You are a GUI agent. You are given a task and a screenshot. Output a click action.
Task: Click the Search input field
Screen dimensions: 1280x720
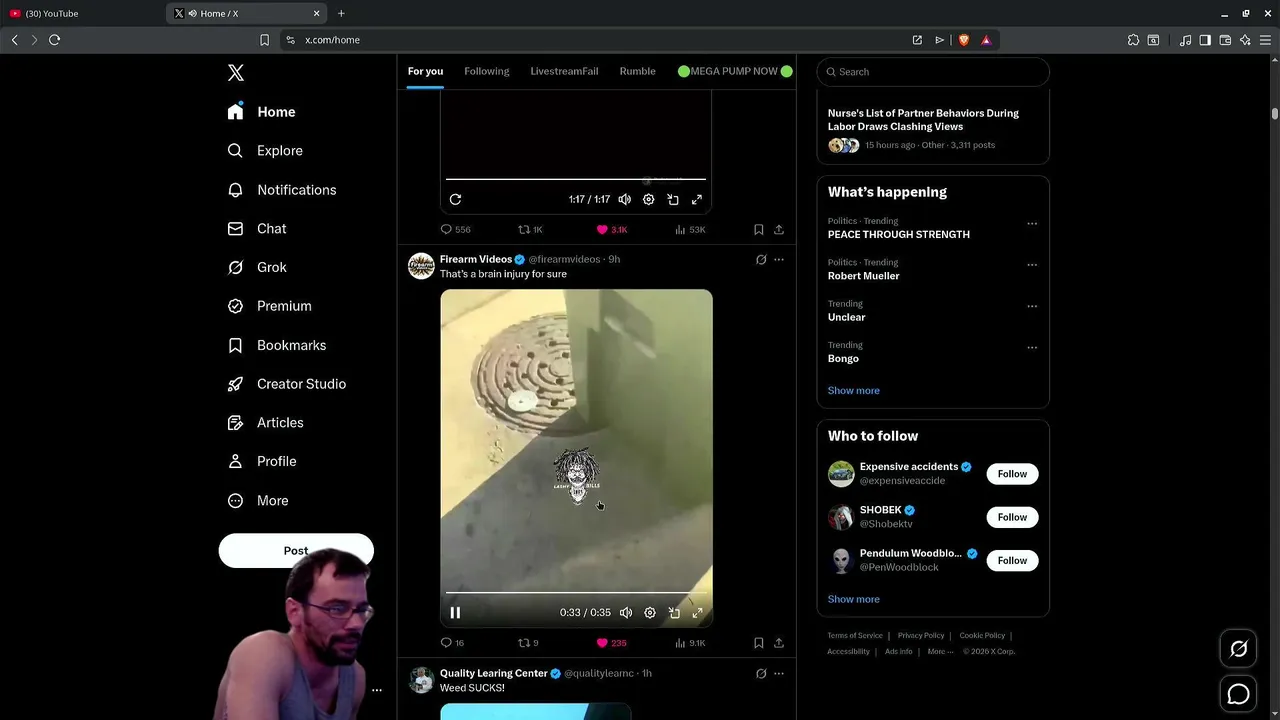(933, 72)
